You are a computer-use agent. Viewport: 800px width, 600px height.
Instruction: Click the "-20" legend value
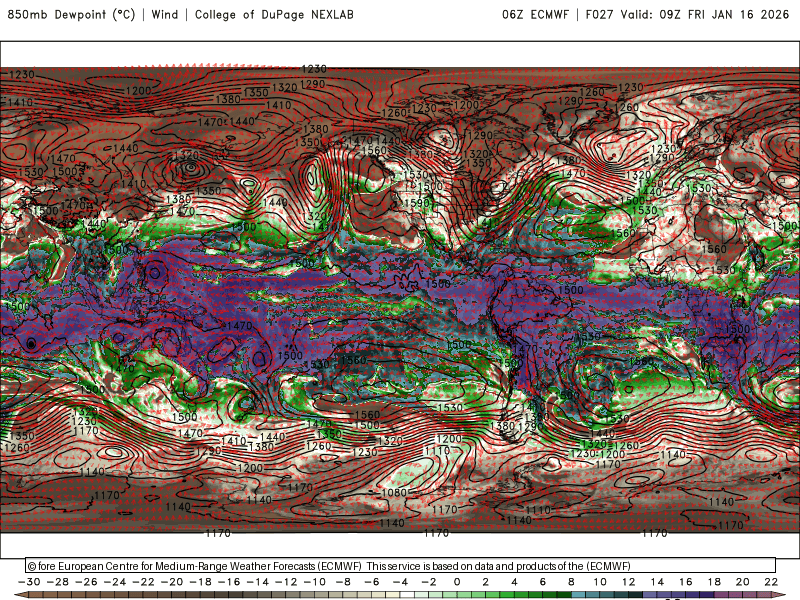coord(172,582)
